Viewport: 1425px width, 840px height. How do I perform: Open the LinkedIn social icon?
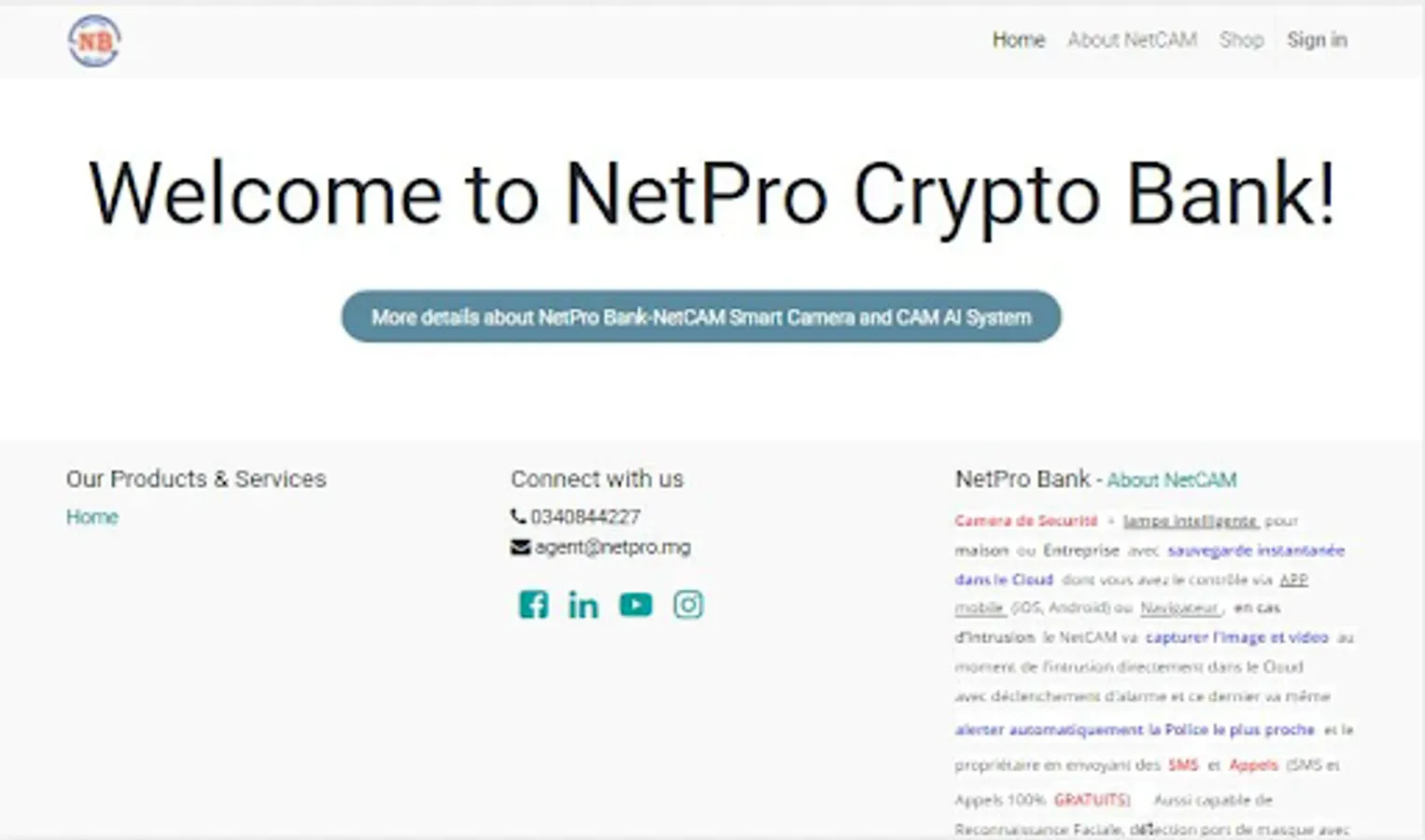(x=584, y=605)
